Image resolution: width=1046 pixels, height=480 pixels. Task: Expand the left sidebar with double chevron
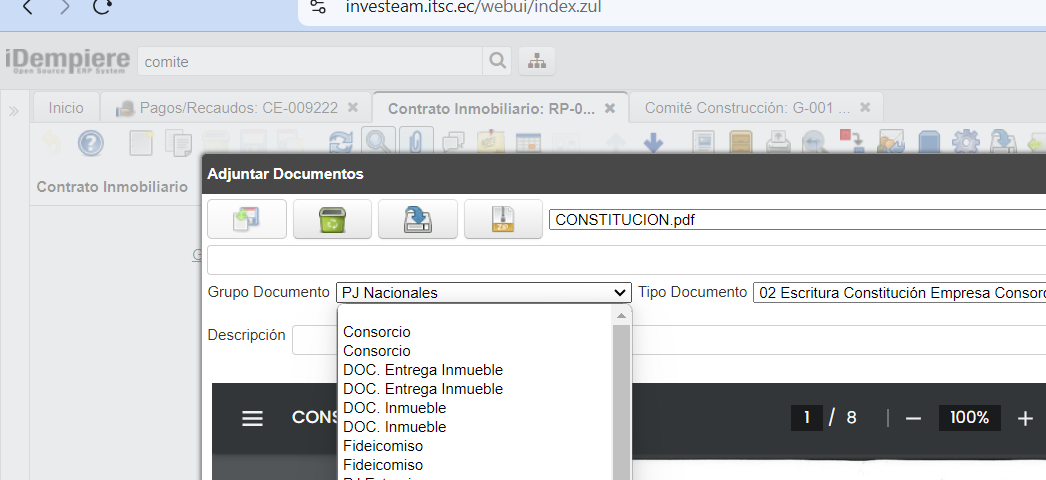[x=14, y=110]
